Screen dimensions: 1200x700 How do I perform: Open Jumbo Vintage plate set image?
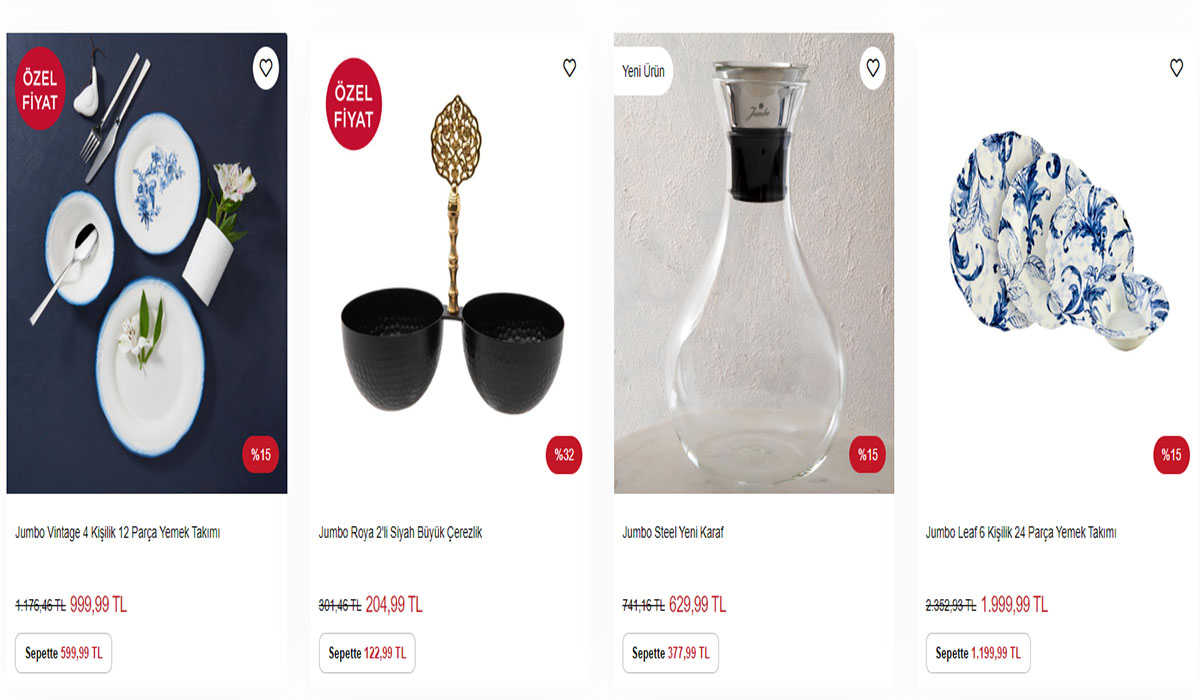click(x=147, y=280)
